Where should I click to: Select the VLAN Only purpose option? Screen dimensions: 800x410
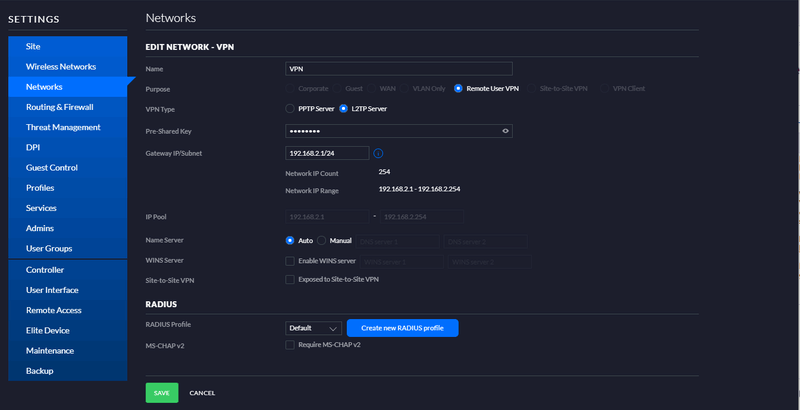(404, 88)
